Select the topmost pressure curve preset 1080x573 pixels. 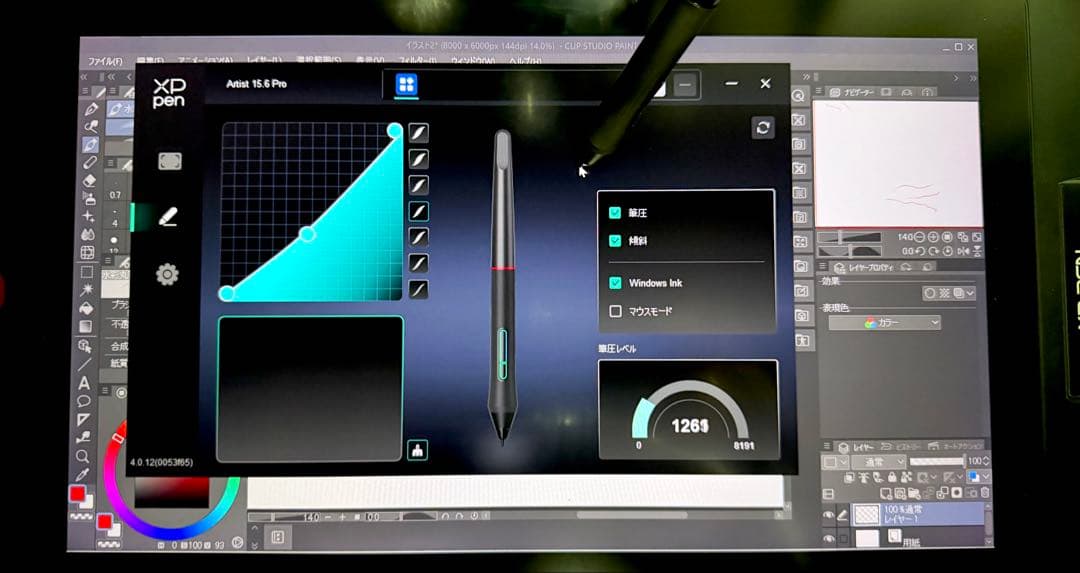tap(418, 133)
